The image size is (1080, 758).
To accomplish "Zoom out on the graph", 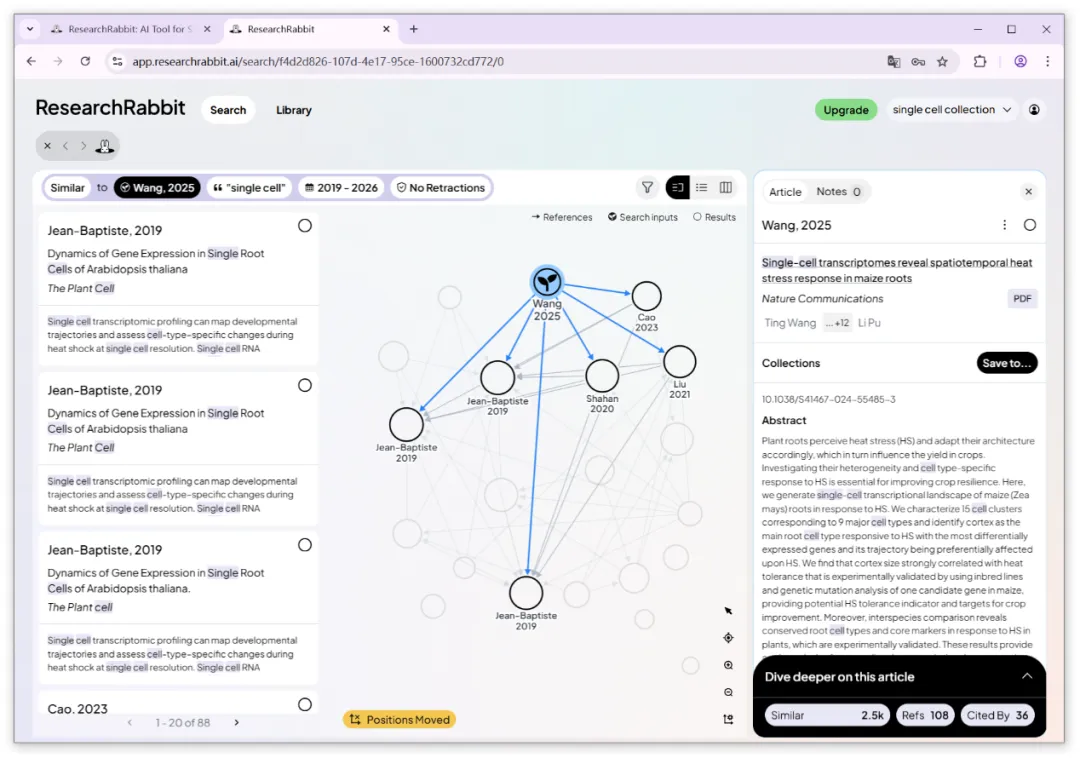I will [728, 693].
